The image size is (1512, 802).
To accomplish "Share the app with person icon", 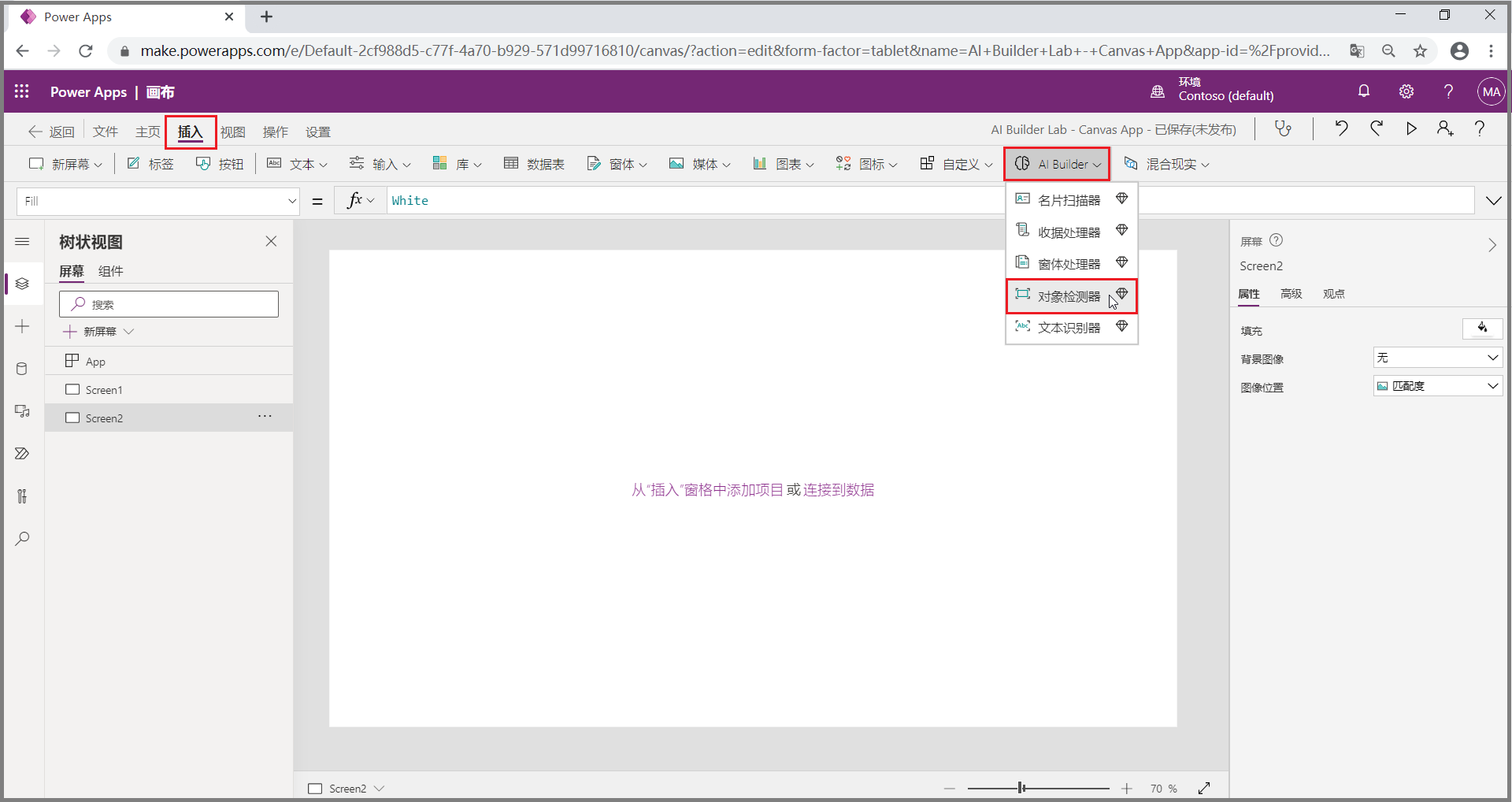I will coord(1445,128).
